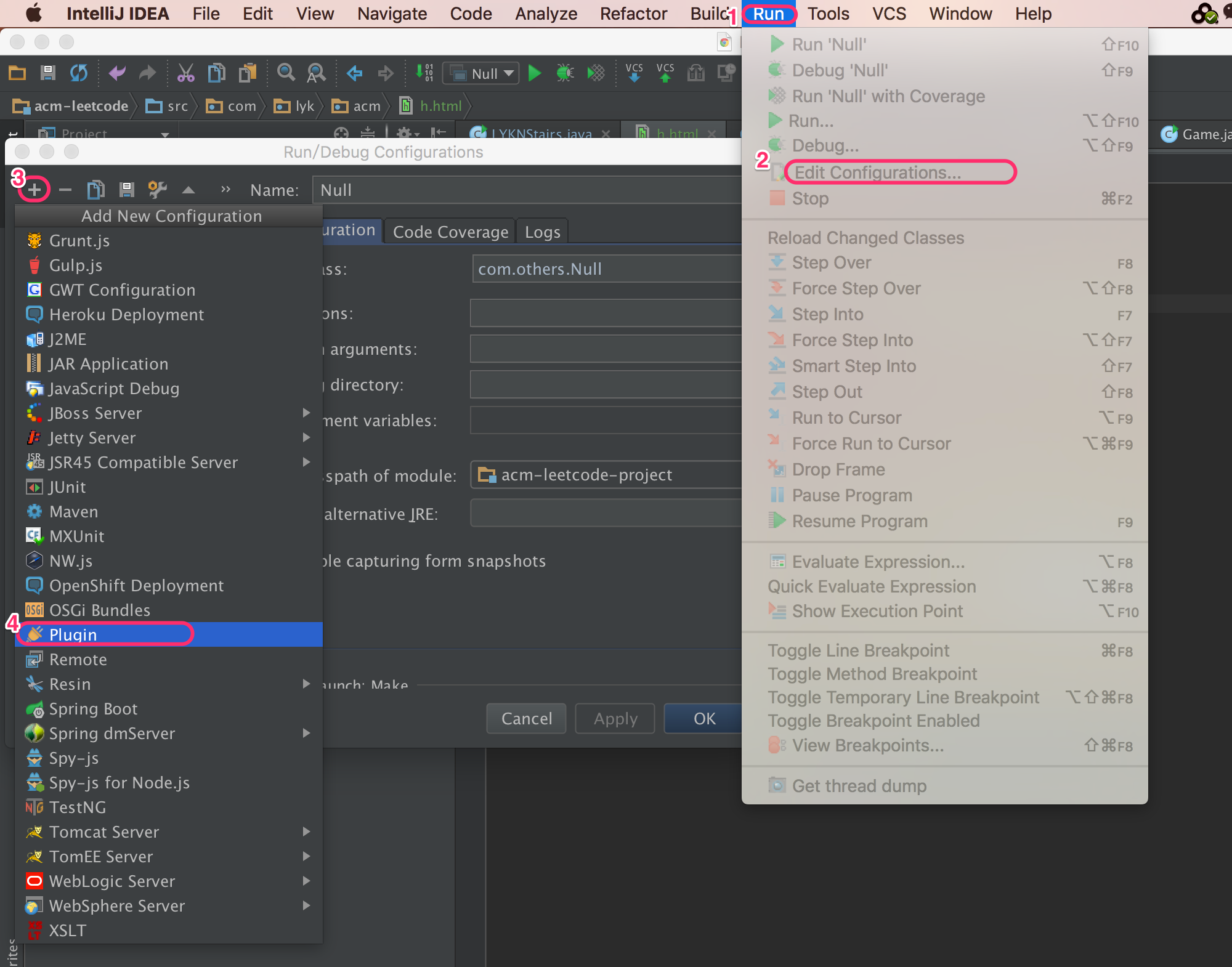Click the Grunt.js configuration icon
1232x967 pixels.
pyautogui.click(x=36, y=240)
